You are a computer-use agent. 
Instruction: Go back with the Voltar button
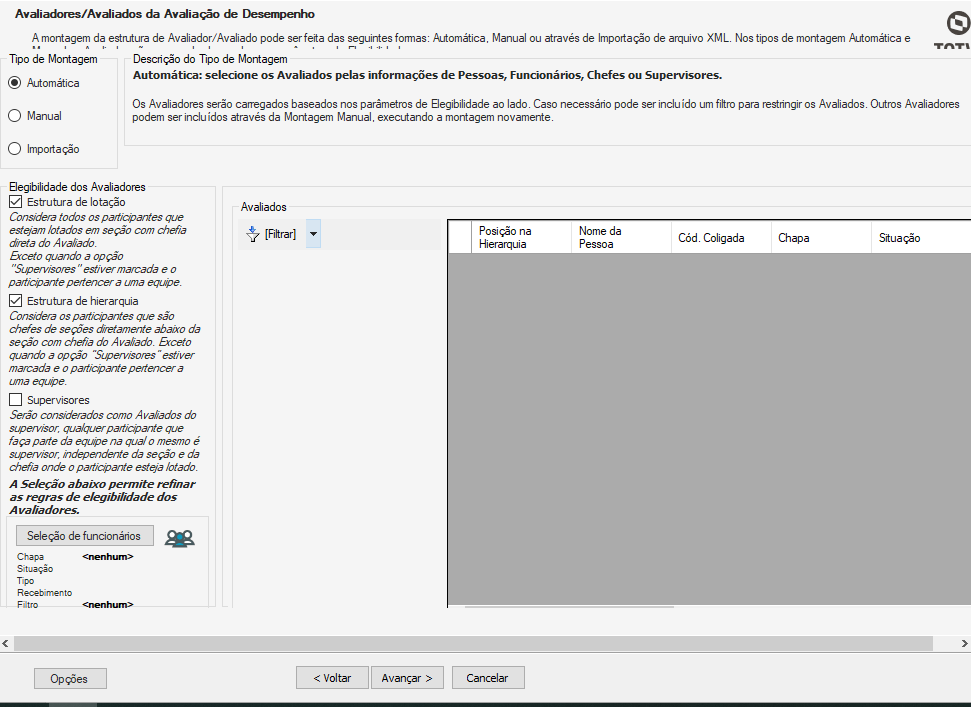tap(332, 678)
